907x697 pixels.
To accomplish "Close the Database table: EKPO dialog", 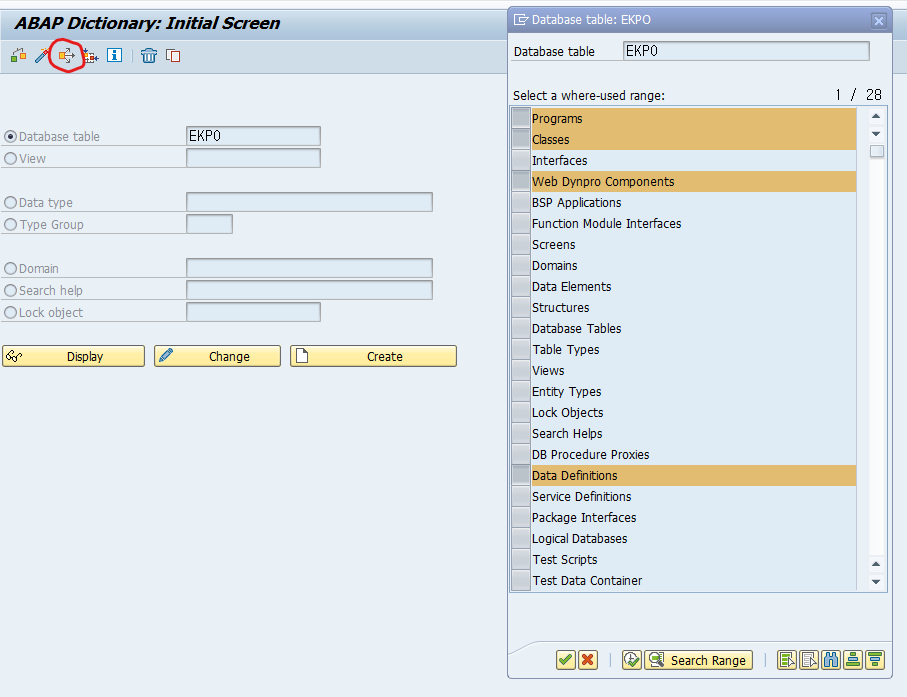I will click(879, 21).
